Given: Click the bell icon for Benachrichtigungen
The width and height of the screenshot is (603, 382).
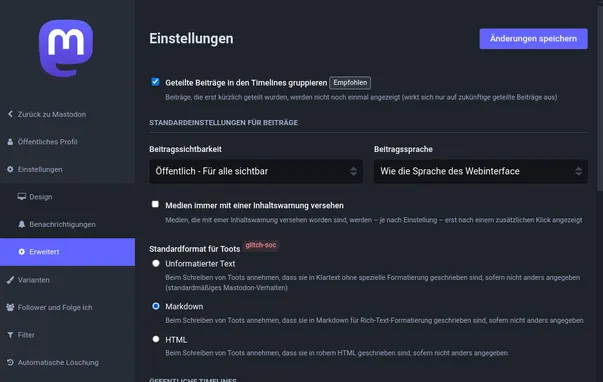Looking at the screenshot, I should point(22,224).
